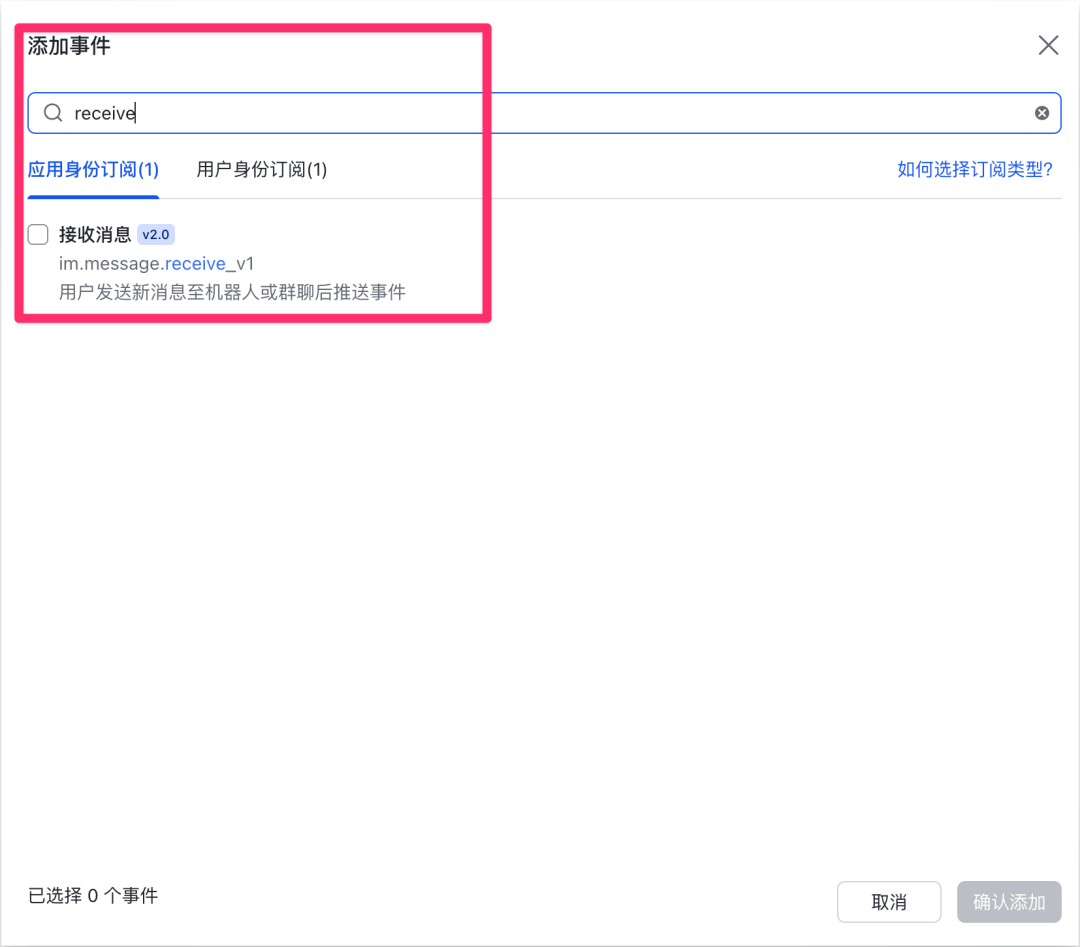The width and height of the screenshot is (1080, 947).
Task: Click the v2.0 version badge next to 接收消息
Action: [155, 234]
